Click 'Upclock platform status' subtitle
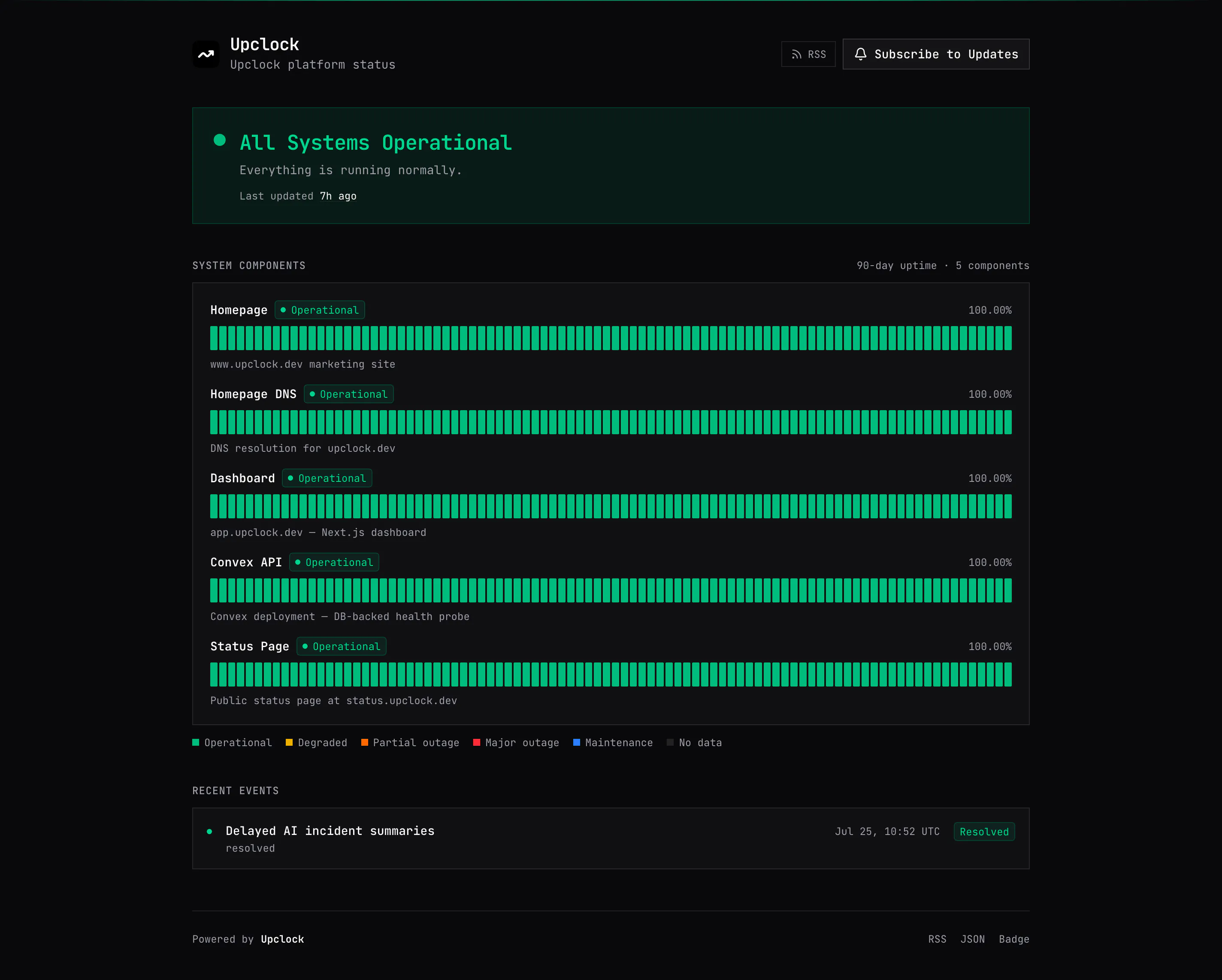1222x980 pixels. pos(313,65)
